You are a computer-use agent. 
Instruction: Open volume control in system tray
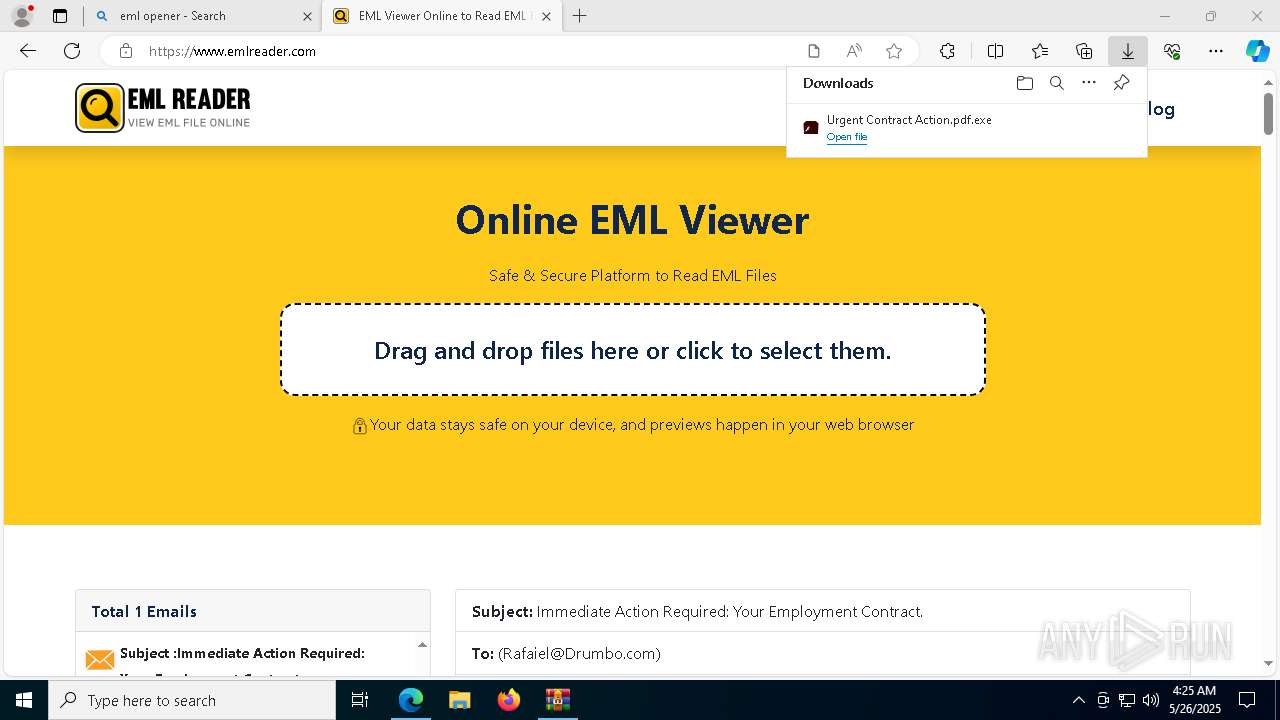[1151, 700]
